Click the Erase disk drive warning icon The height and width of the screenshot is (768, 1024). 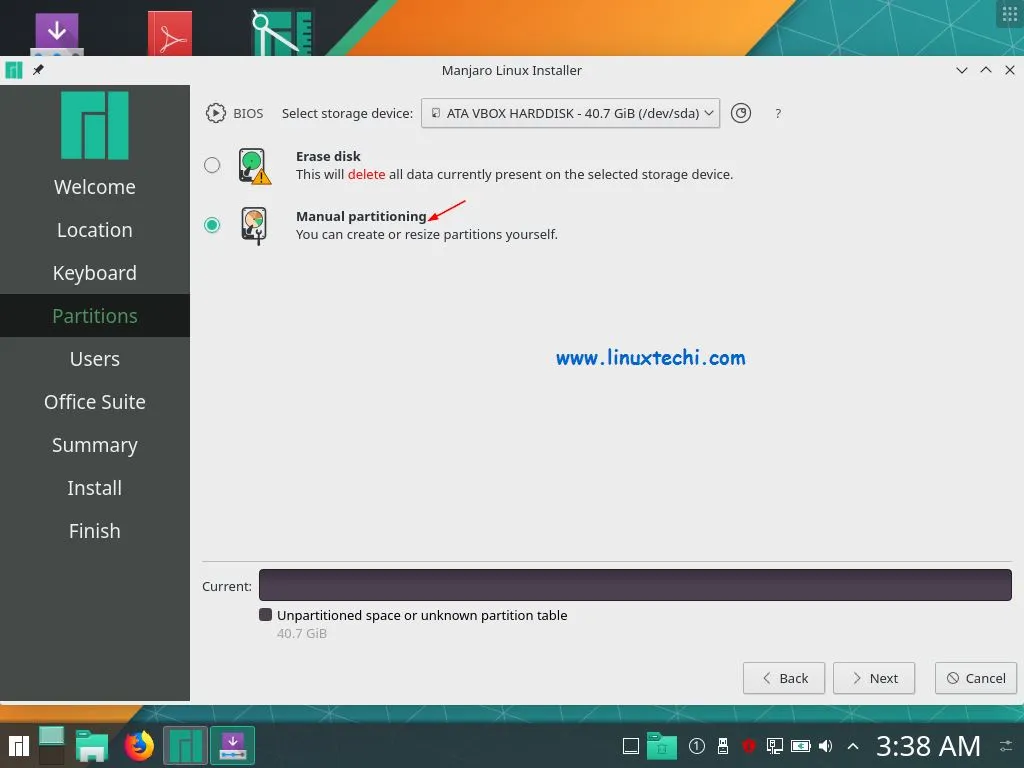(252, 165)
